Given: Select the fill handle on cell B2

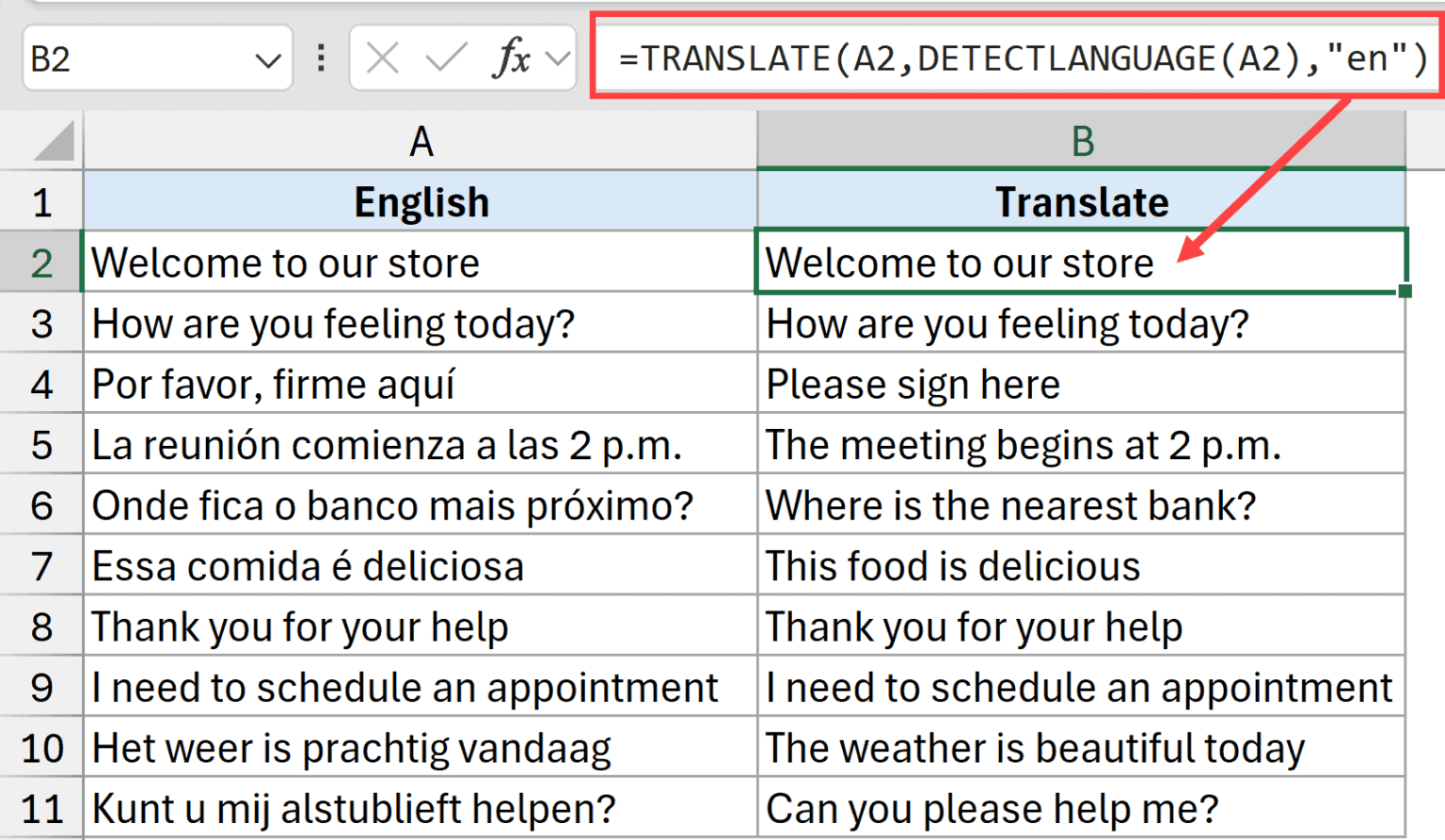Looking at the screenshot, I should pyautogui.click(x=1403, y=293).
